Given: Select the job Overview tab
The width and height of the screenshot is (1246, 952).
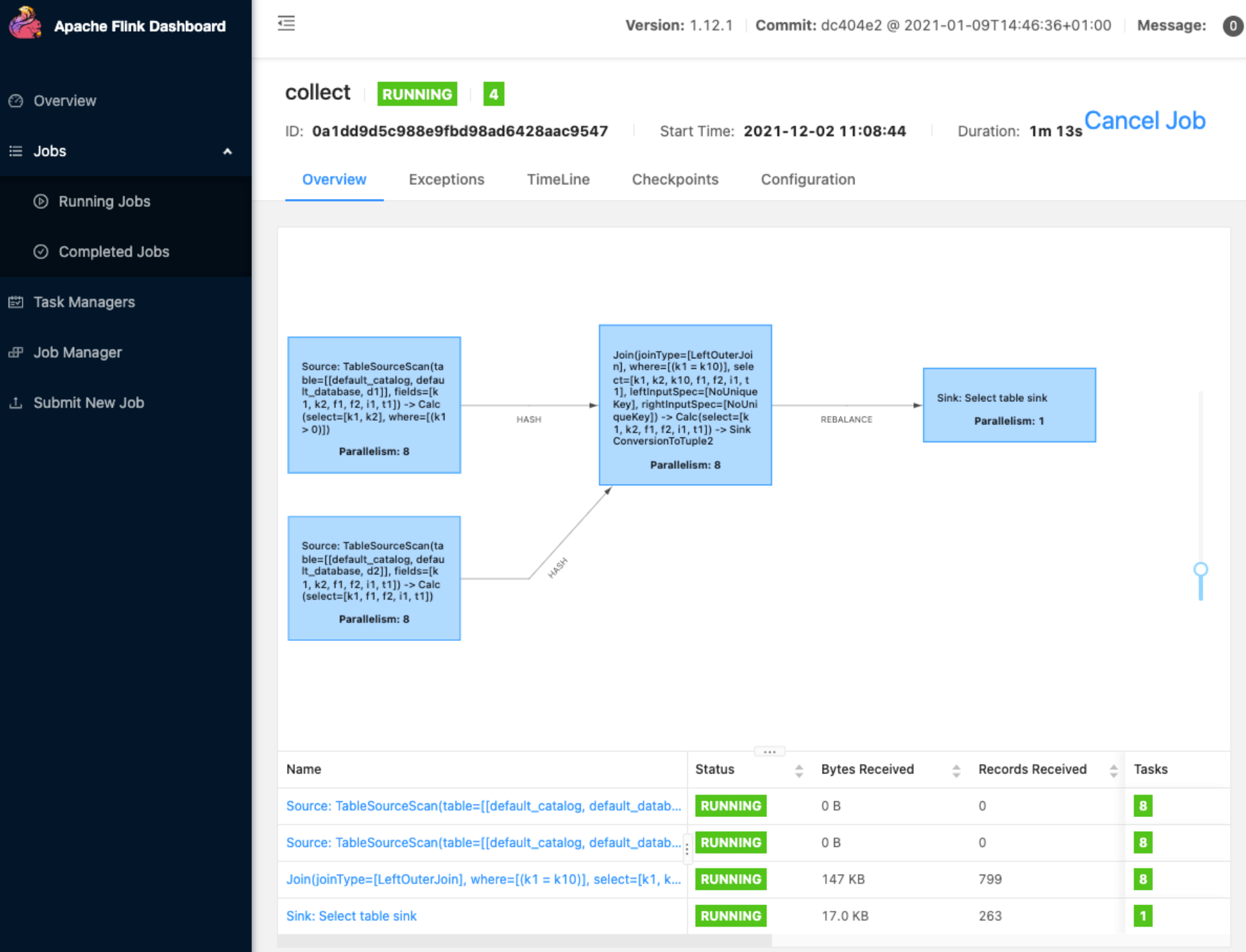Looking at the screenshot, I should [x=334, y=180].
